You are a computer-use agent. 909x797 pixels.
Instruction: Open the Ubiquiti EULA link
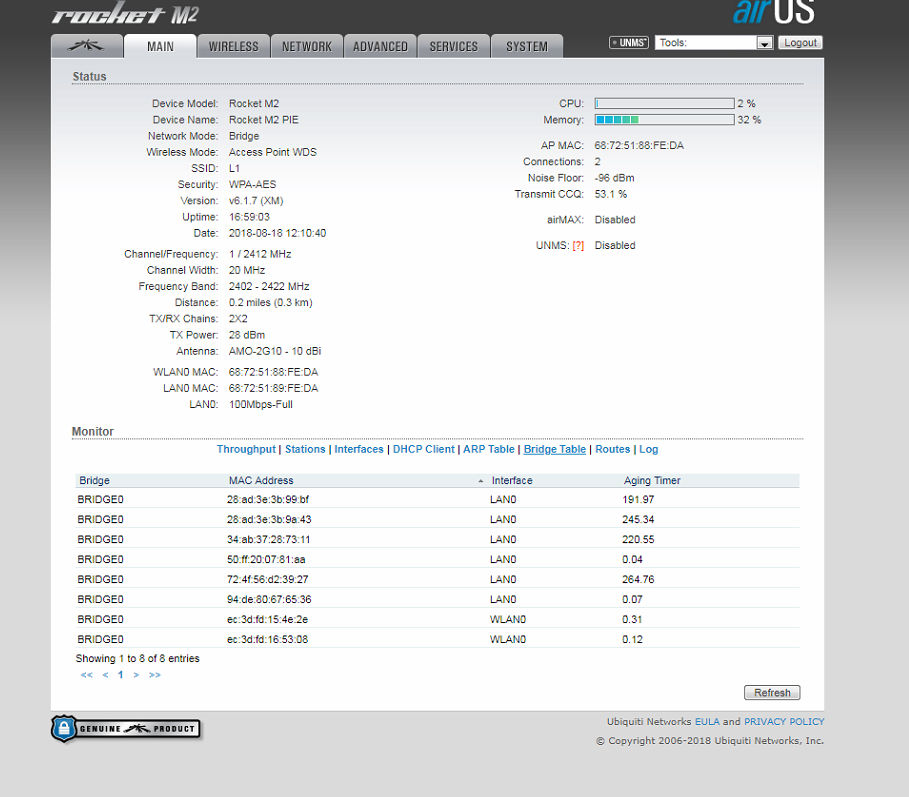pyautogui.click(x=707, y=722)
